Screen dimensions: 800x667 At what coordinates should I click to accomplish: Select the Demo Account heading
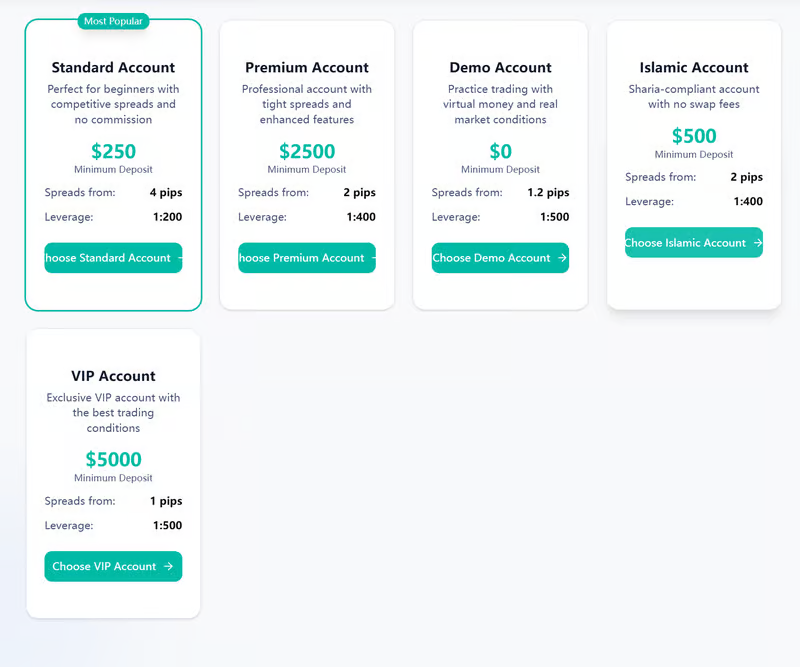coord(500,68)
